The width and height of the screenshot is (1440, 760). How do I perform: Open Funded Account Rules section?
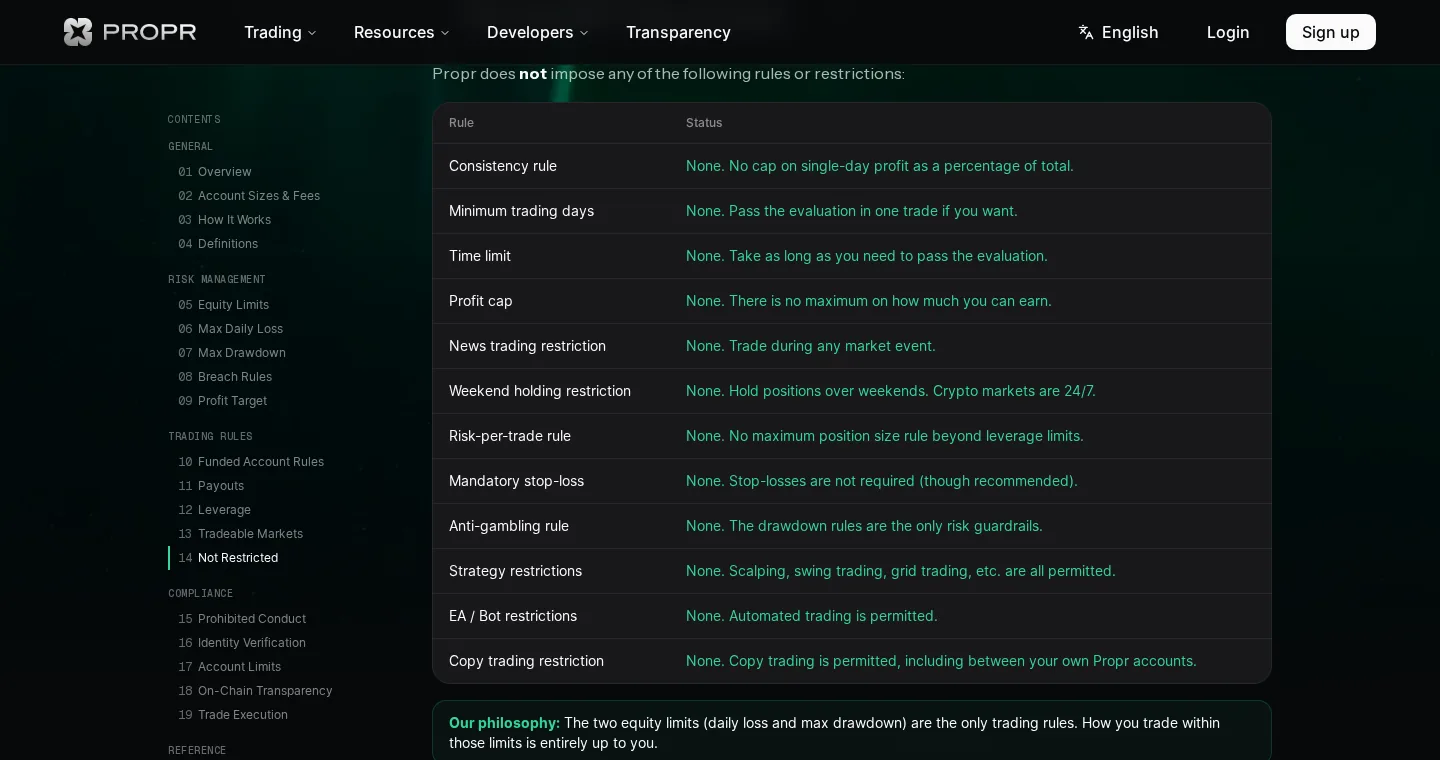coord(251,462)
